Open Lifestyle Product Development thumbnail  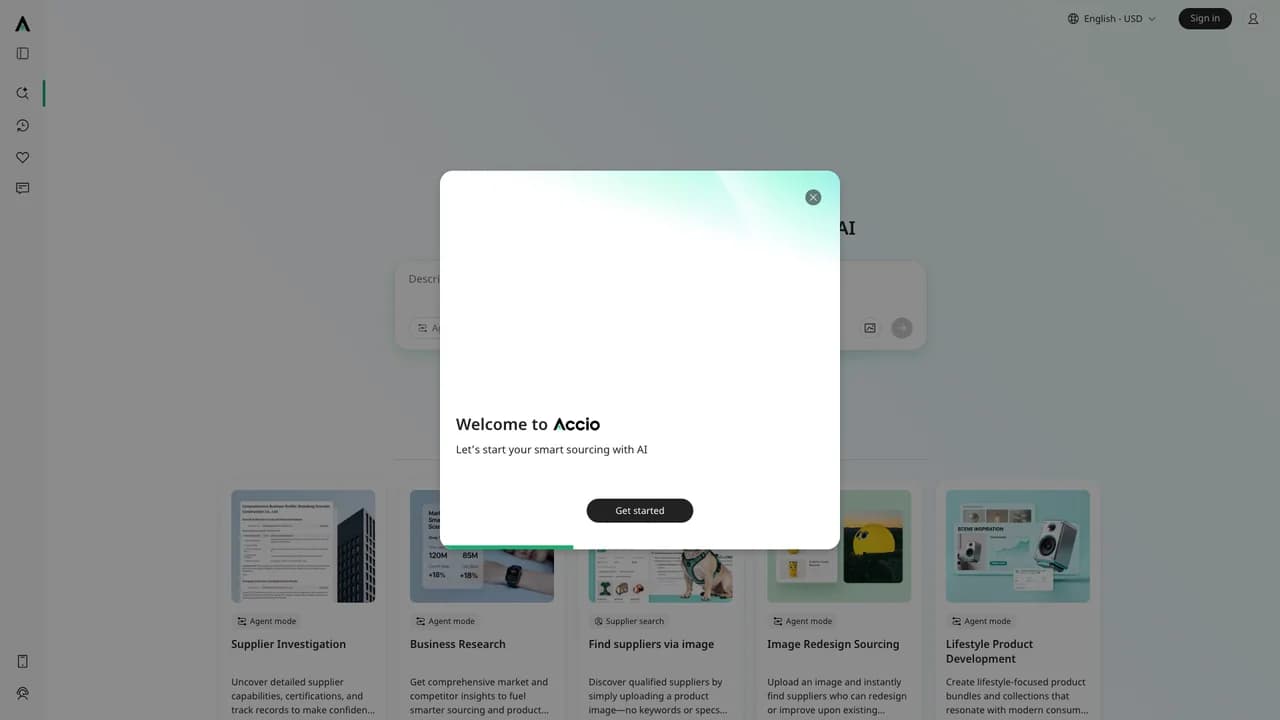(x=1018, y=546)
